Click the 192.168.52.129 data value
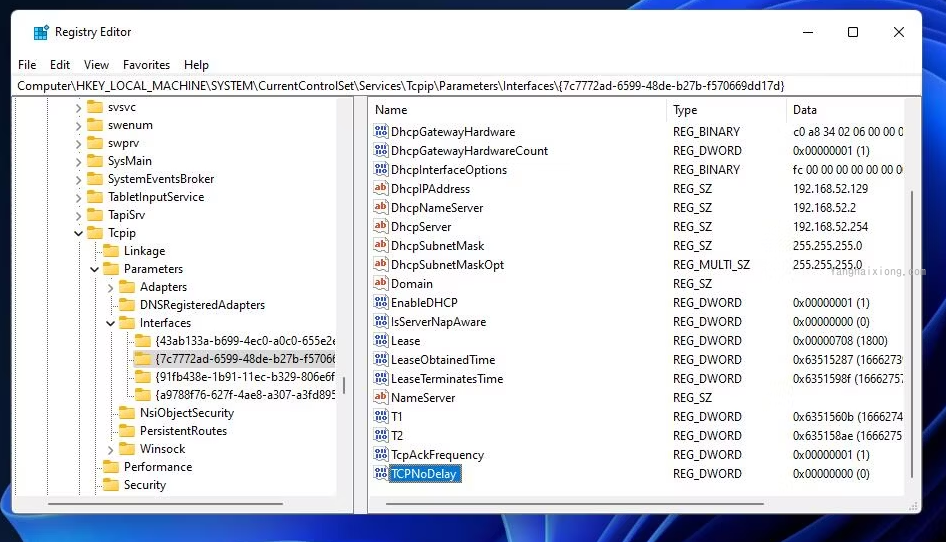 click(x=830, y=188)
